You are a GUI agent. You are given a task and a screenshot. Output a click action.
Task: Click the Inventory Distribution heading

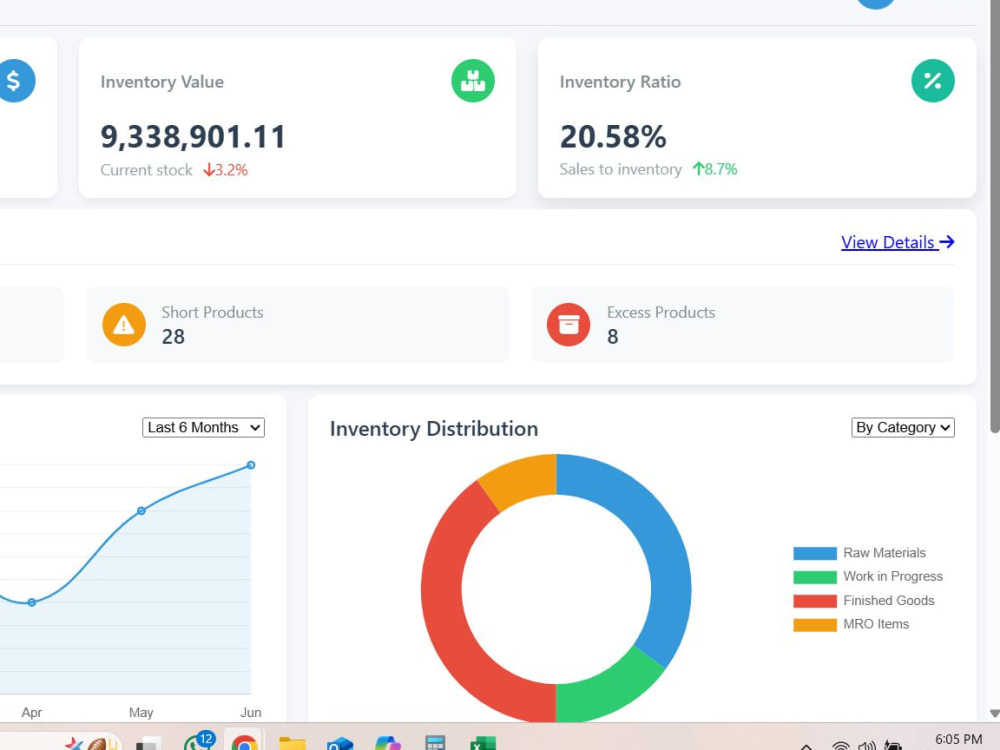click(434, 429)
